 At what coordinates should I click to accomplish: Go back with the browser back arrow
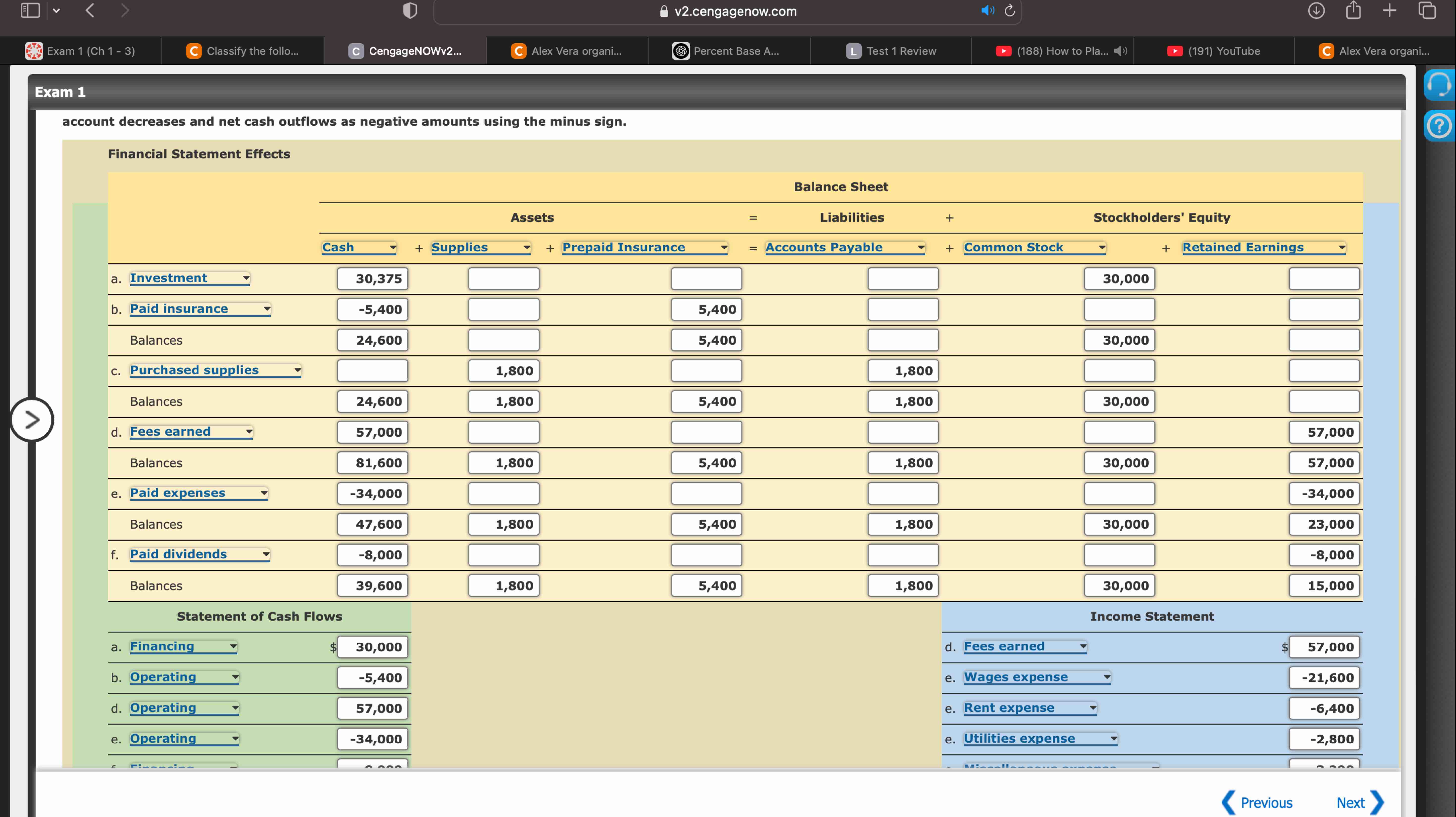pos(89,11)
